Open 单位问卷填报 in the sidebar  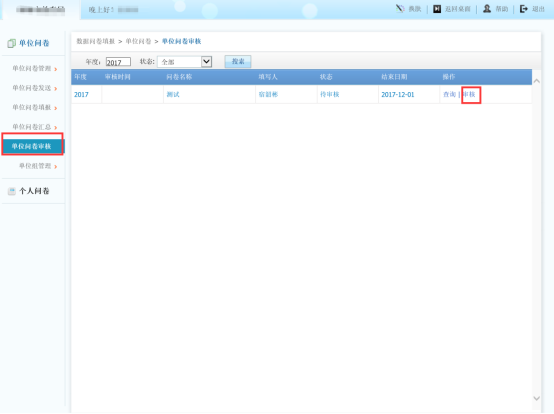pyautogui.click(x=32, y=107)
